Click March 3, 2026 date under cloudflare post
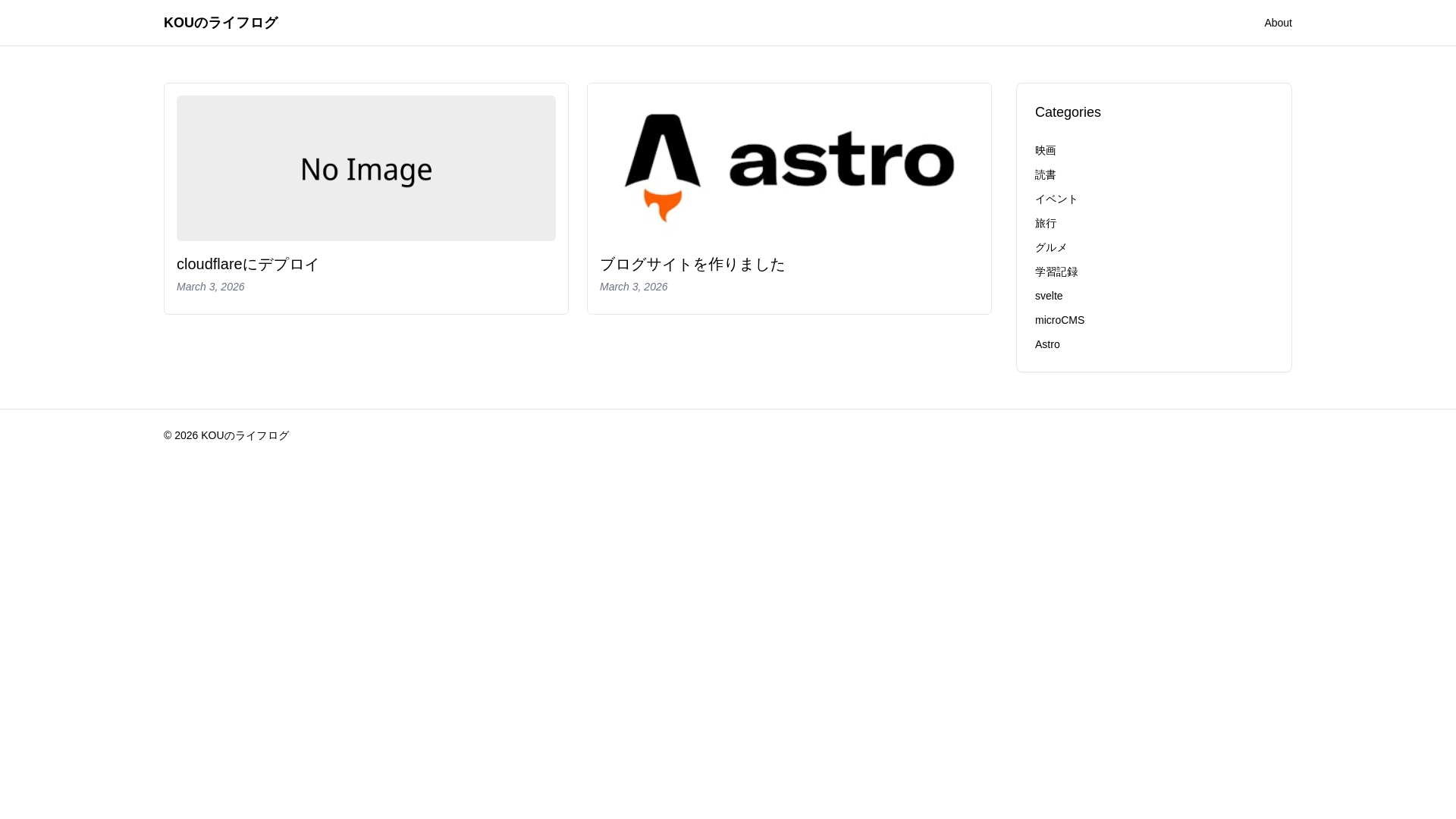Image resolution: width=1456 pixels, height=819 pixels. click(x=211, y=287)
